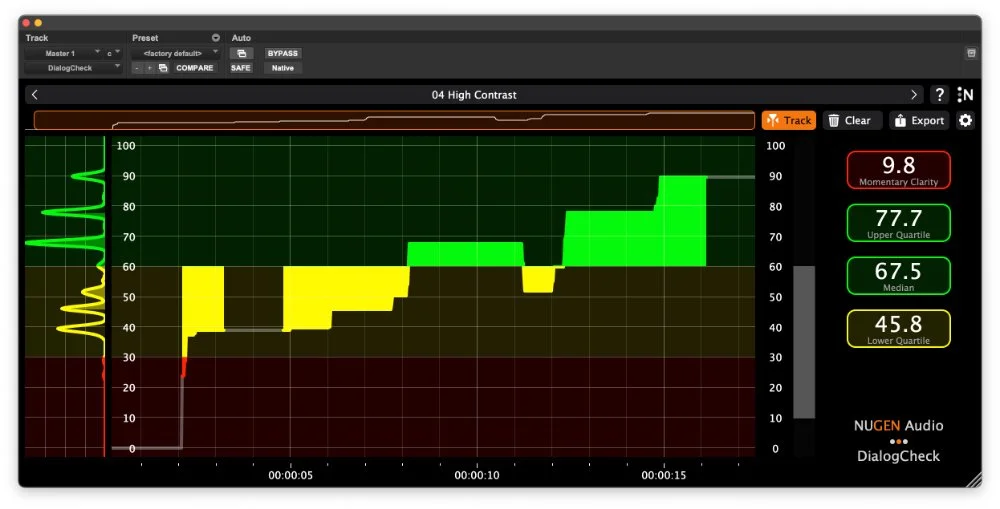Open the factory default preset list

click(x=175, y=53)
